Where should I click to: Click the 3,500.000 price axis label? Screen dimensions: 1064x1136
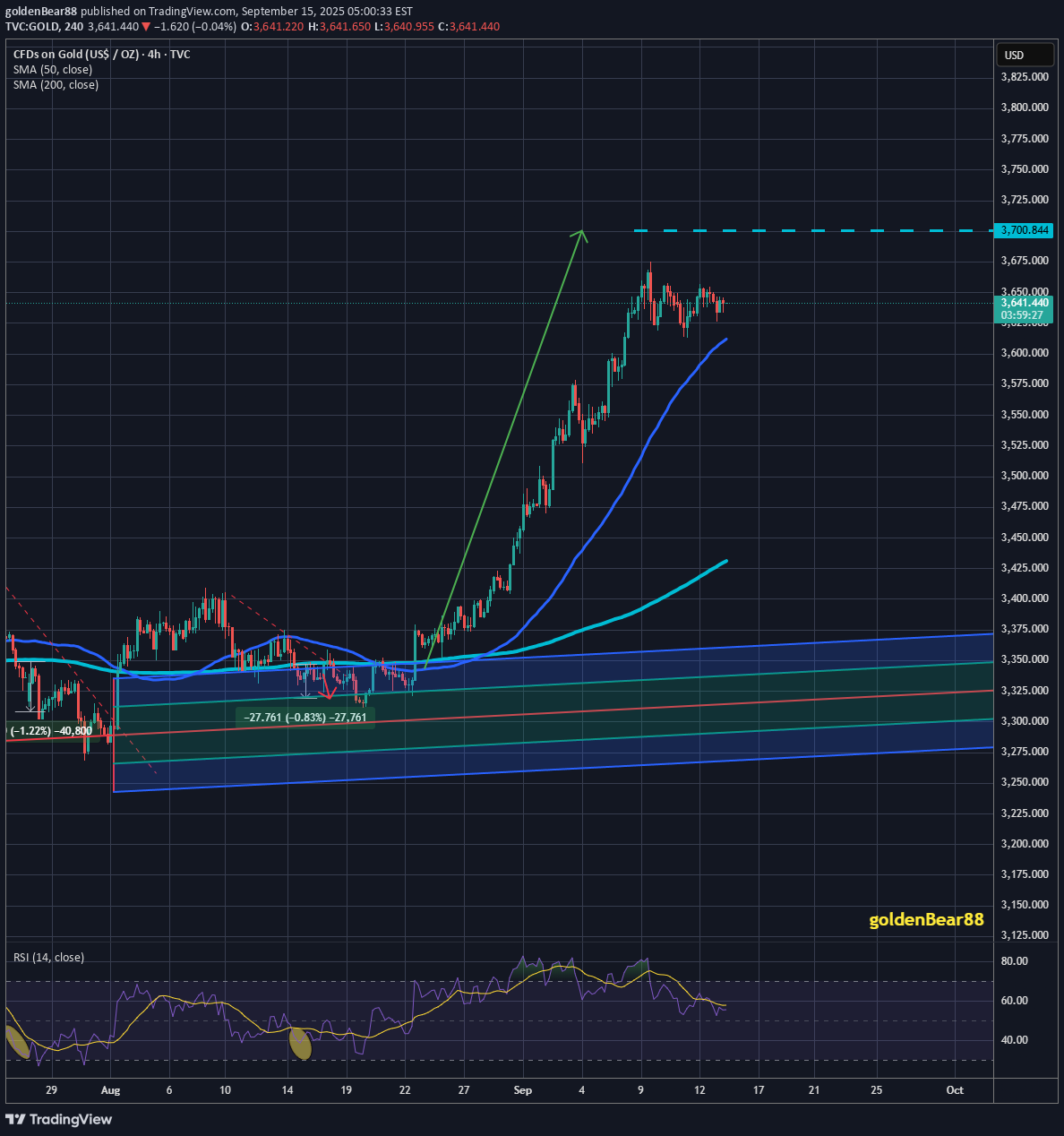click(1025, 476)
